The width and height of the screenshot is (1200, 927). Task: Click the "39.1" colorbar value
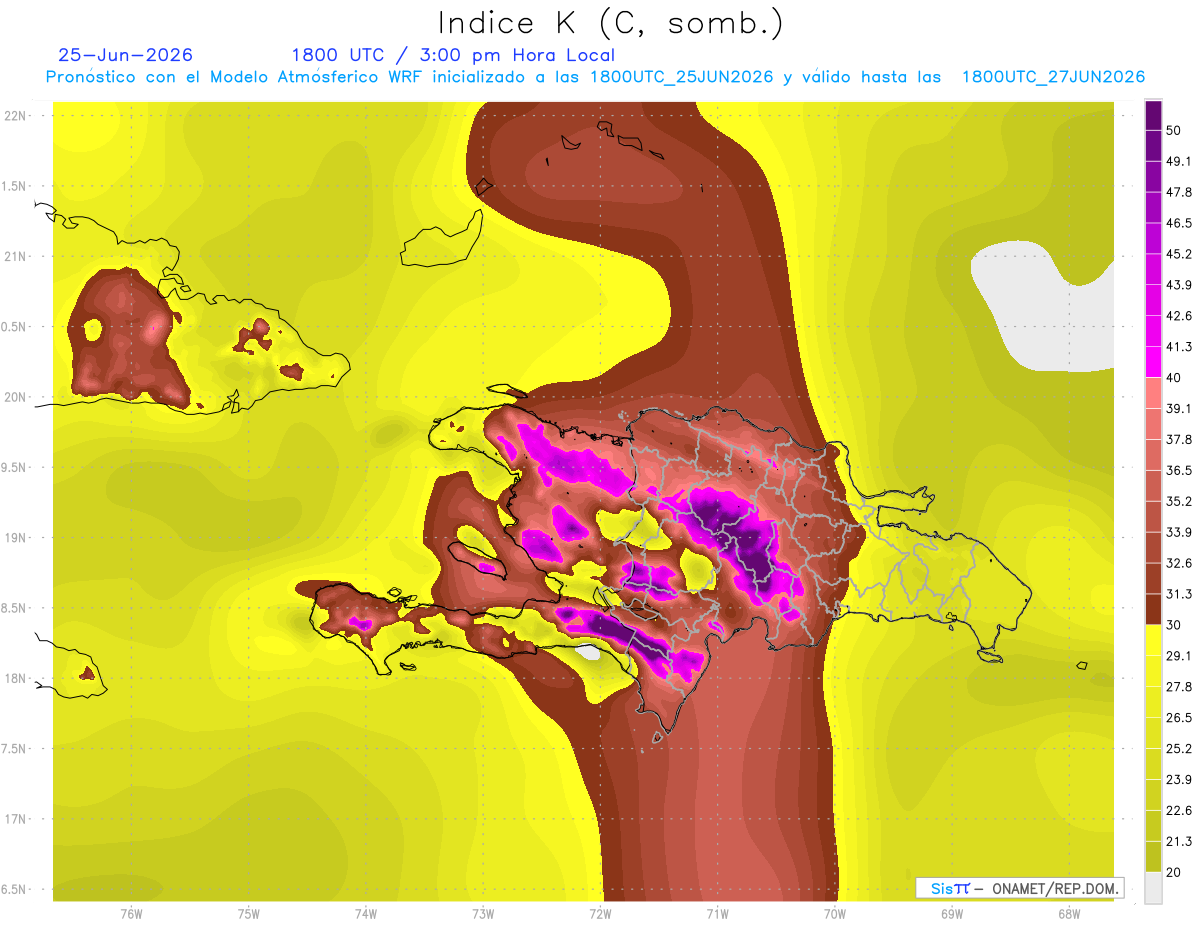point(1179,408)
